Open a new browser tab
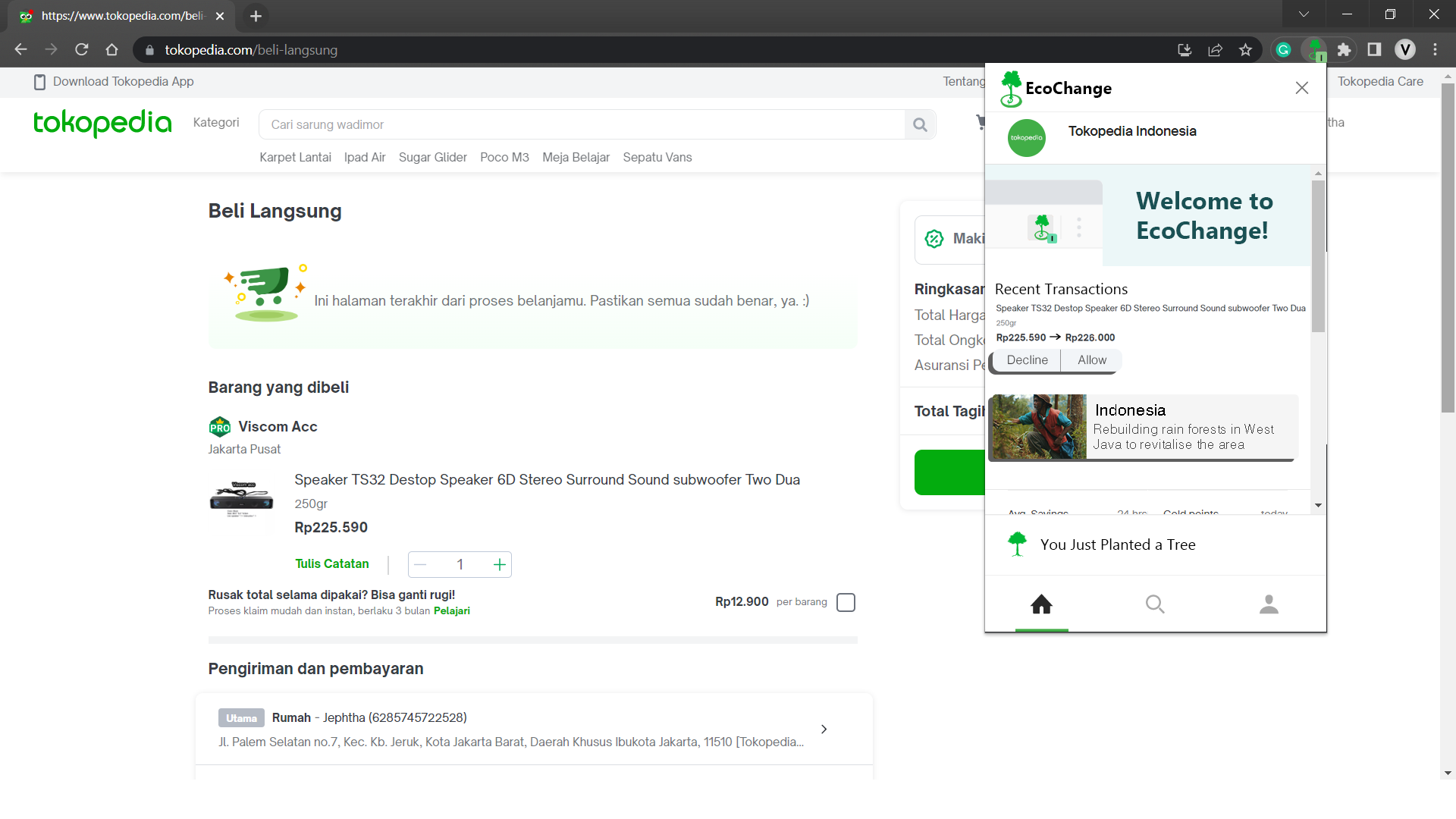 [x=256, y=16]
